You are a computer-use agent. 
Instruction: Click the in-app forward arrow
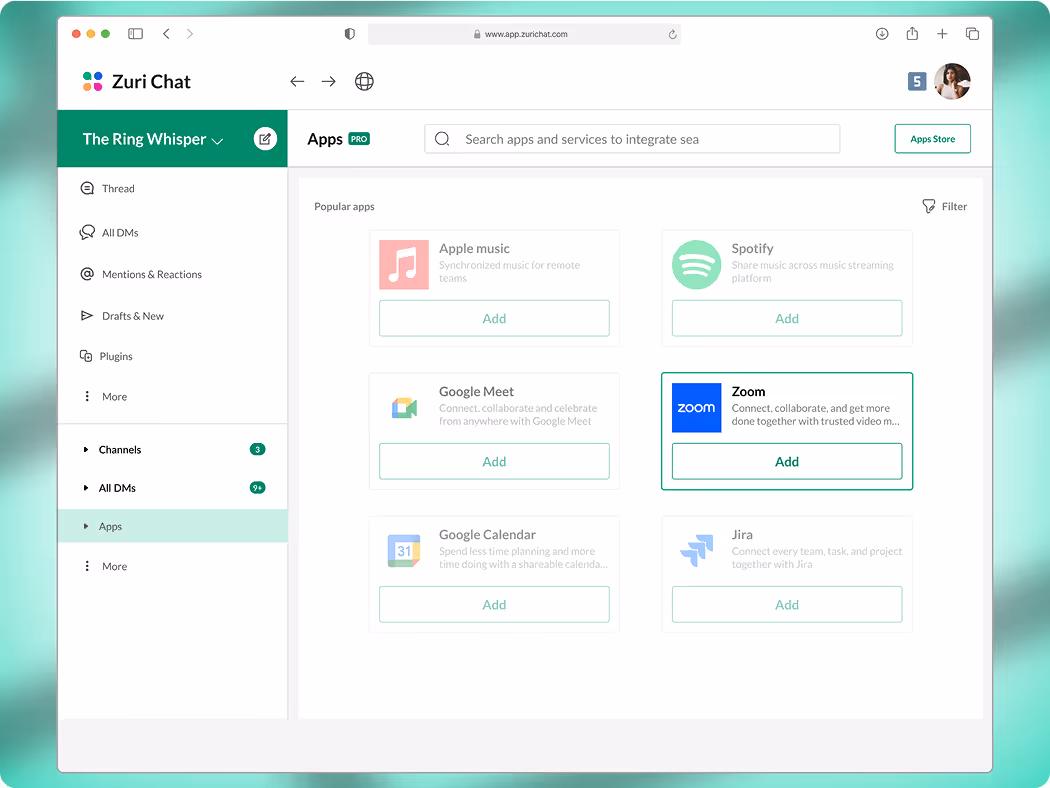[329, 82]
